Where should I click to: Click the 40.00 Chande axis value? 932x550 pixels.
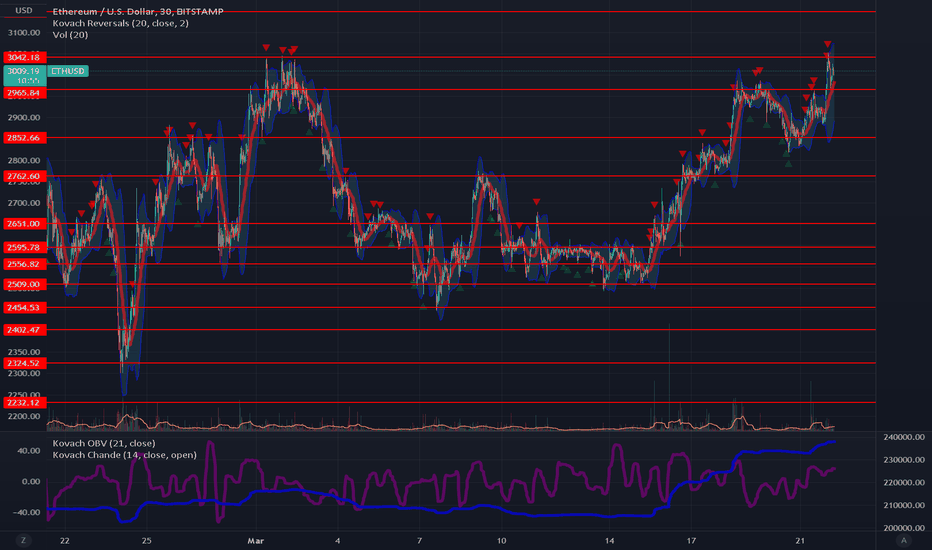coord(29,450)
